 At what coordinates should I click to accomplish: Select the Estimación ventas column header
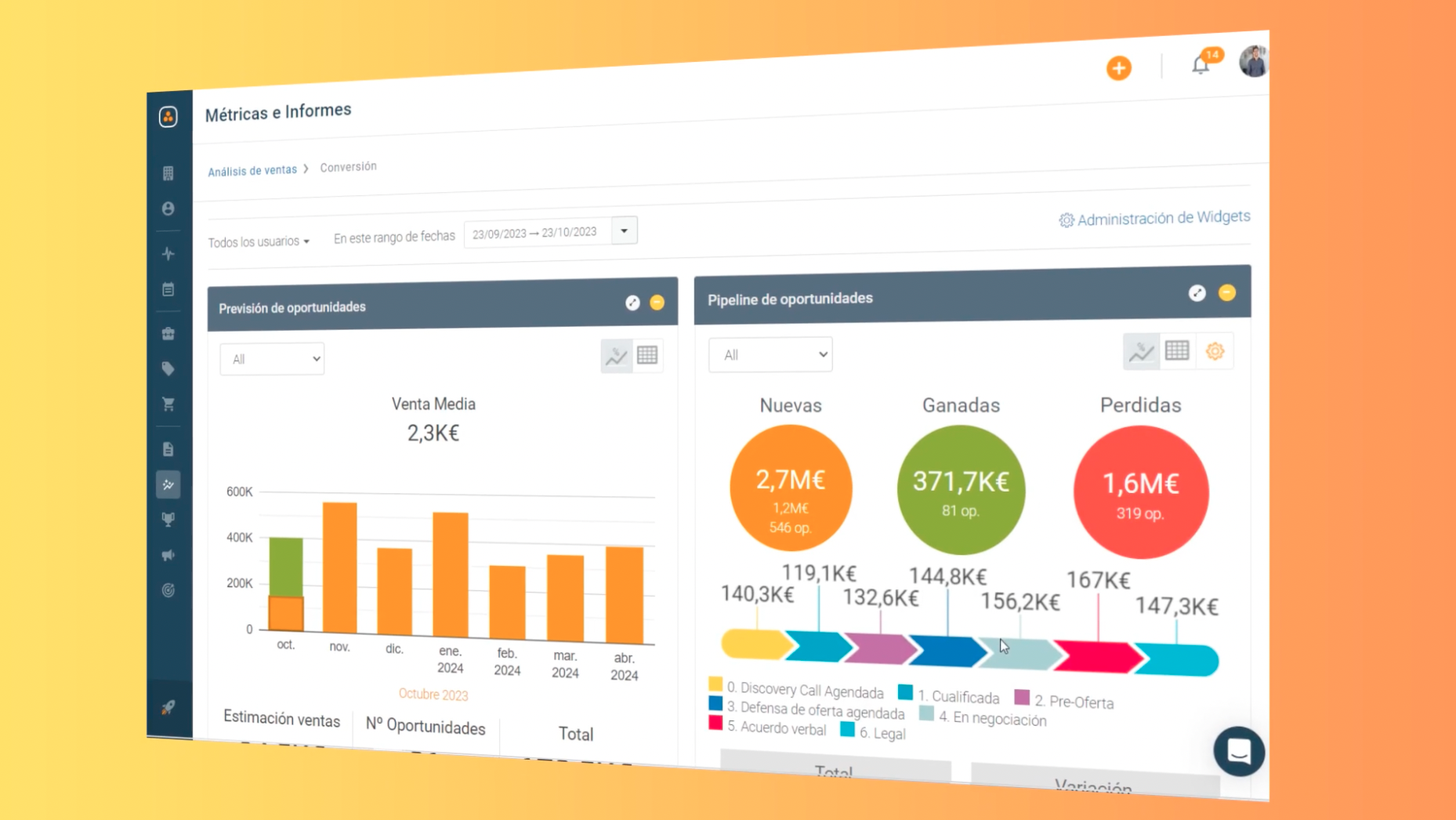[x=281, y=719]
